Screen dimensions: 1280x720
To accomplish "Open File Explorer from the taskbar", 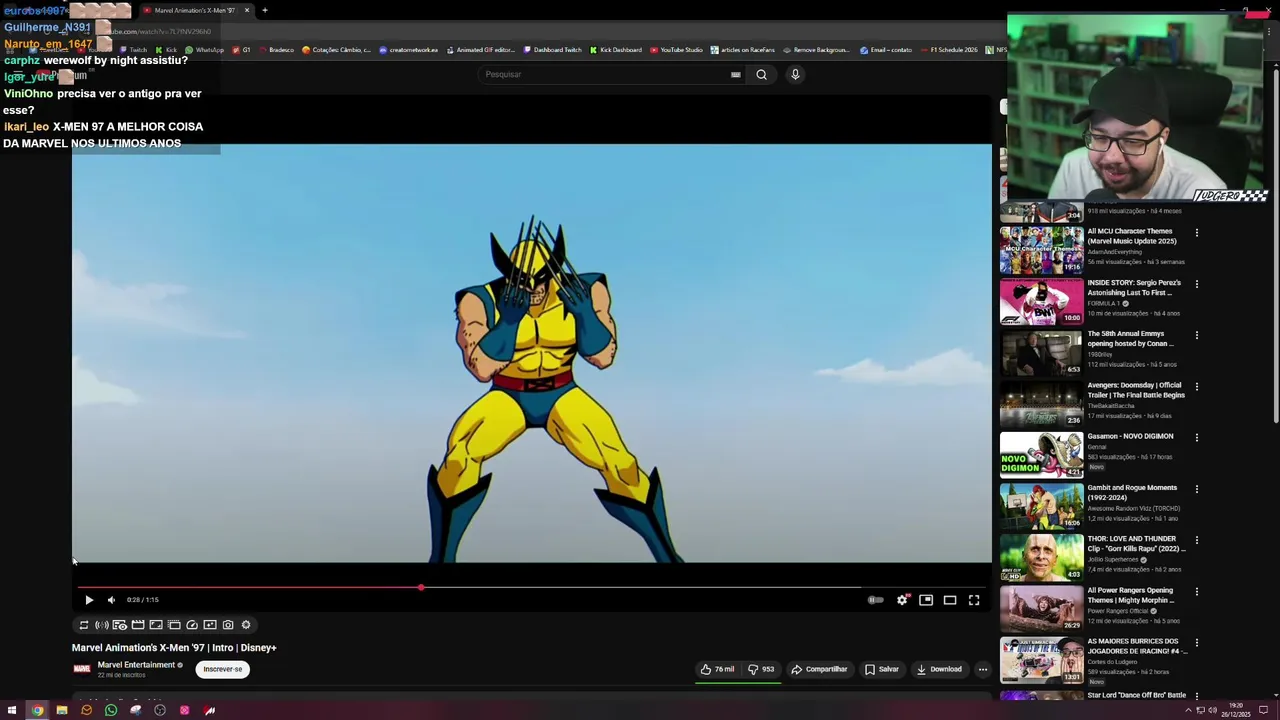I will pyautogui.click(x=62, y=711).
